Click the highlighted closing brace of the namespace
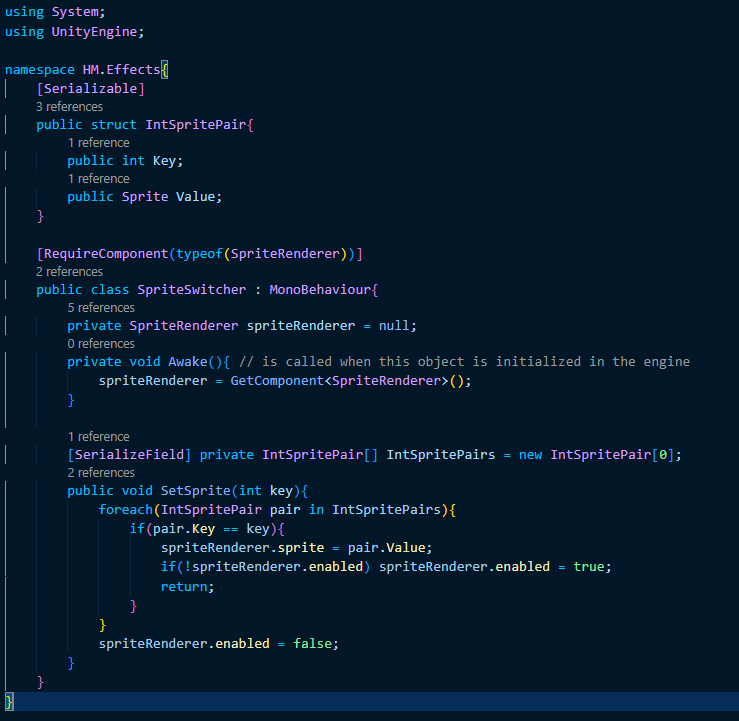 [x=9, y=702]
